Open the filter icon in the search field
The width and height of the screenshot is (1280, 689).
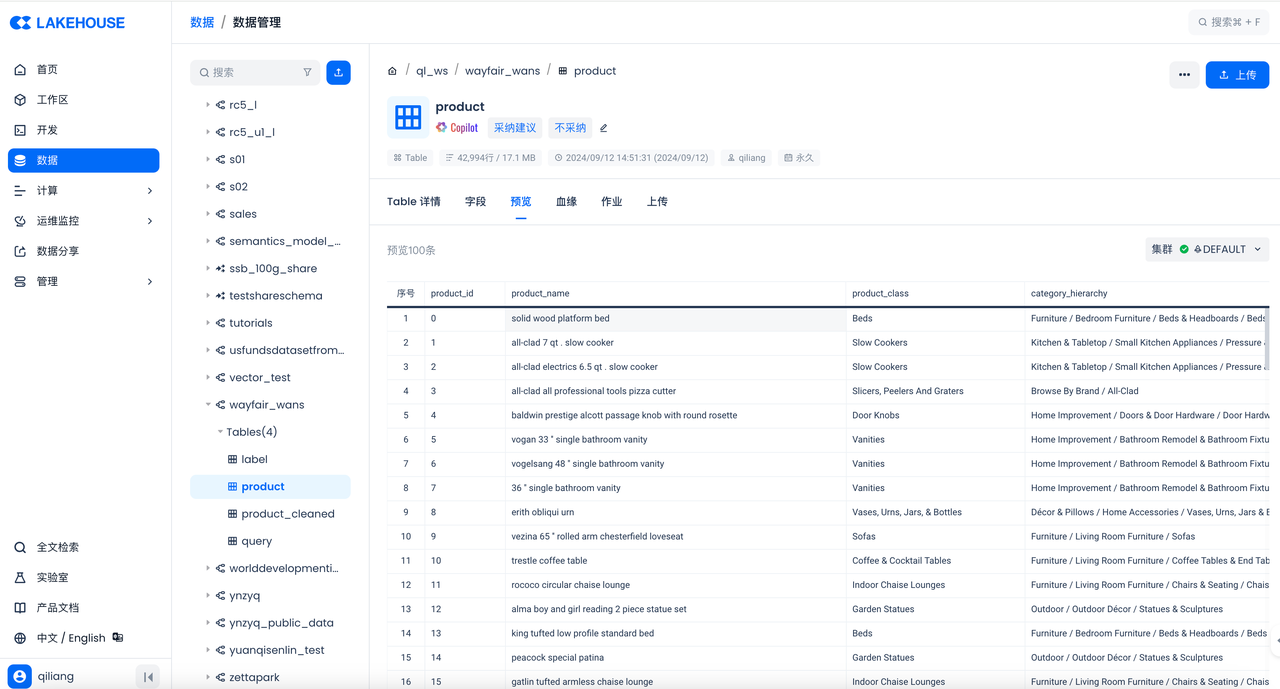click(x=307, y=73)
